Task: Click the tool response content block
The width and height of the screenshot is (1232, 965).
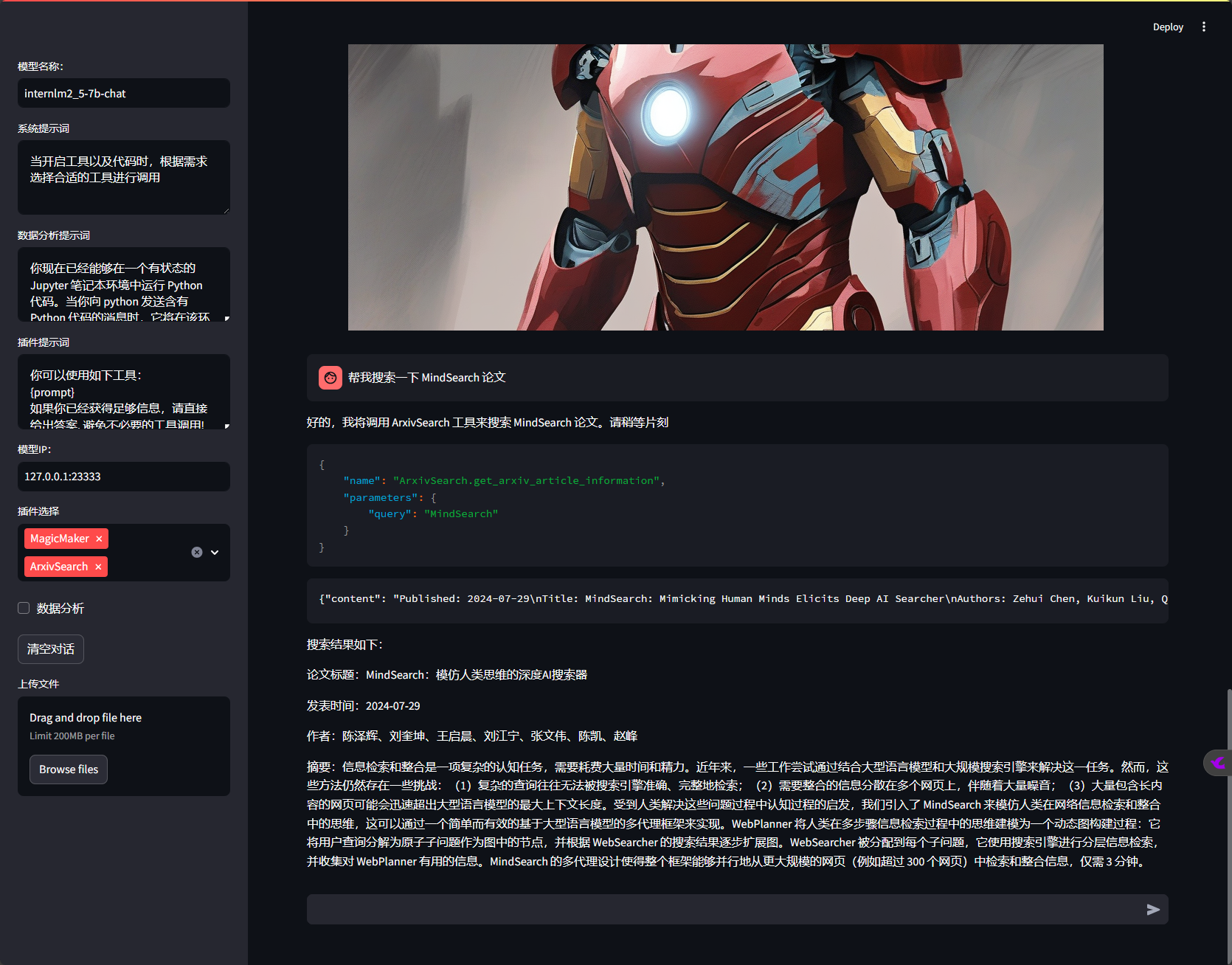Action: (738, 599)
